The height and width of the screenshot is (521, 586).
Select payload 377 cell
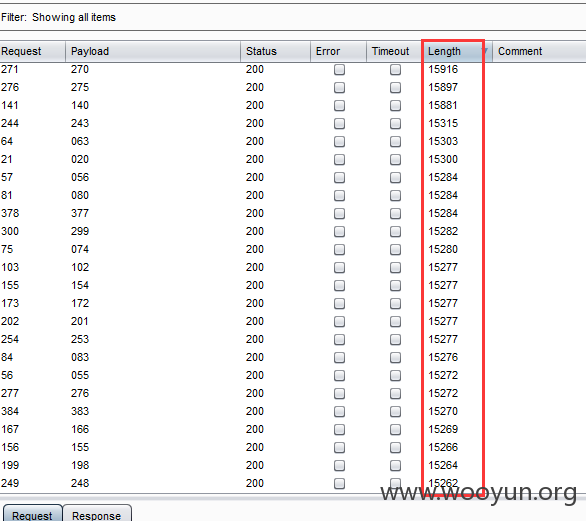coord(80,213)
